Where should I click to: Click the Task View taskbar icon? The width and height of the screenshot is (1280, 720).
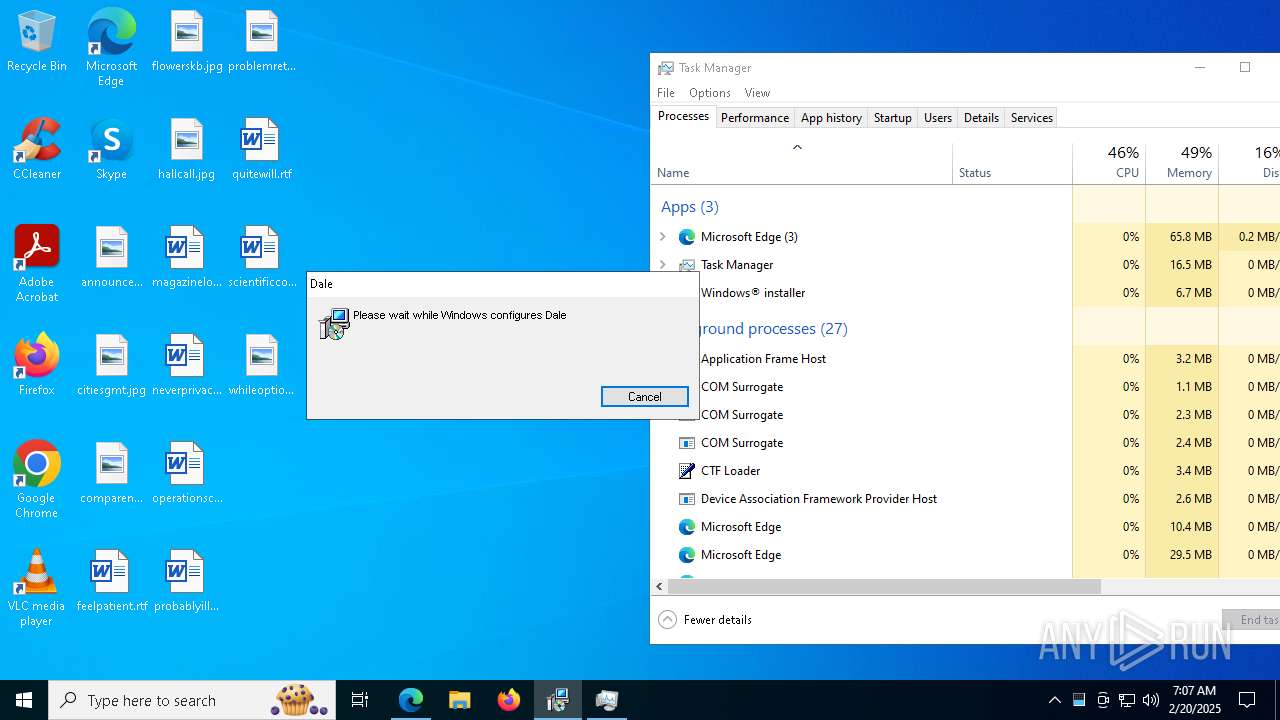point(360,700)
